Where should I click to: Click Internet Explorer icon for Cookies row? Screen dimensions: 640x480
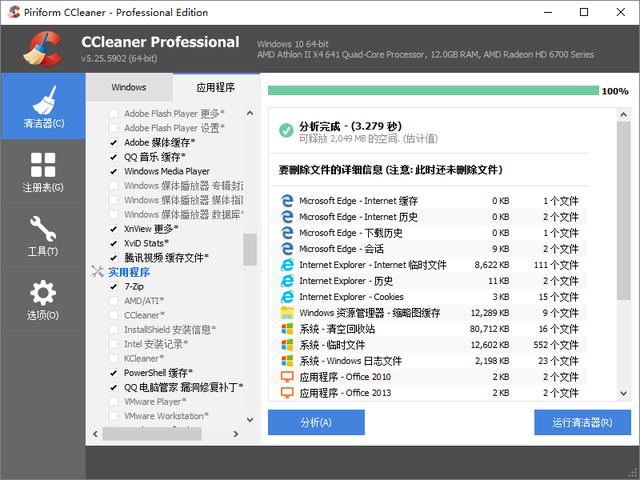point(287,297)
